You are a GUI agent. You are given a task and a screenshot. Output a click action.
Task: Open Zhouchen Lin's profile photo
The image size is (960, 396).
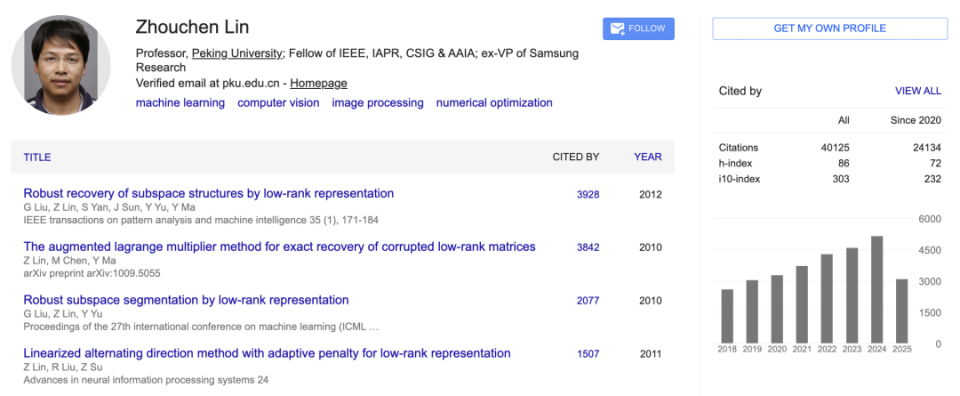[x=61, y=65]
